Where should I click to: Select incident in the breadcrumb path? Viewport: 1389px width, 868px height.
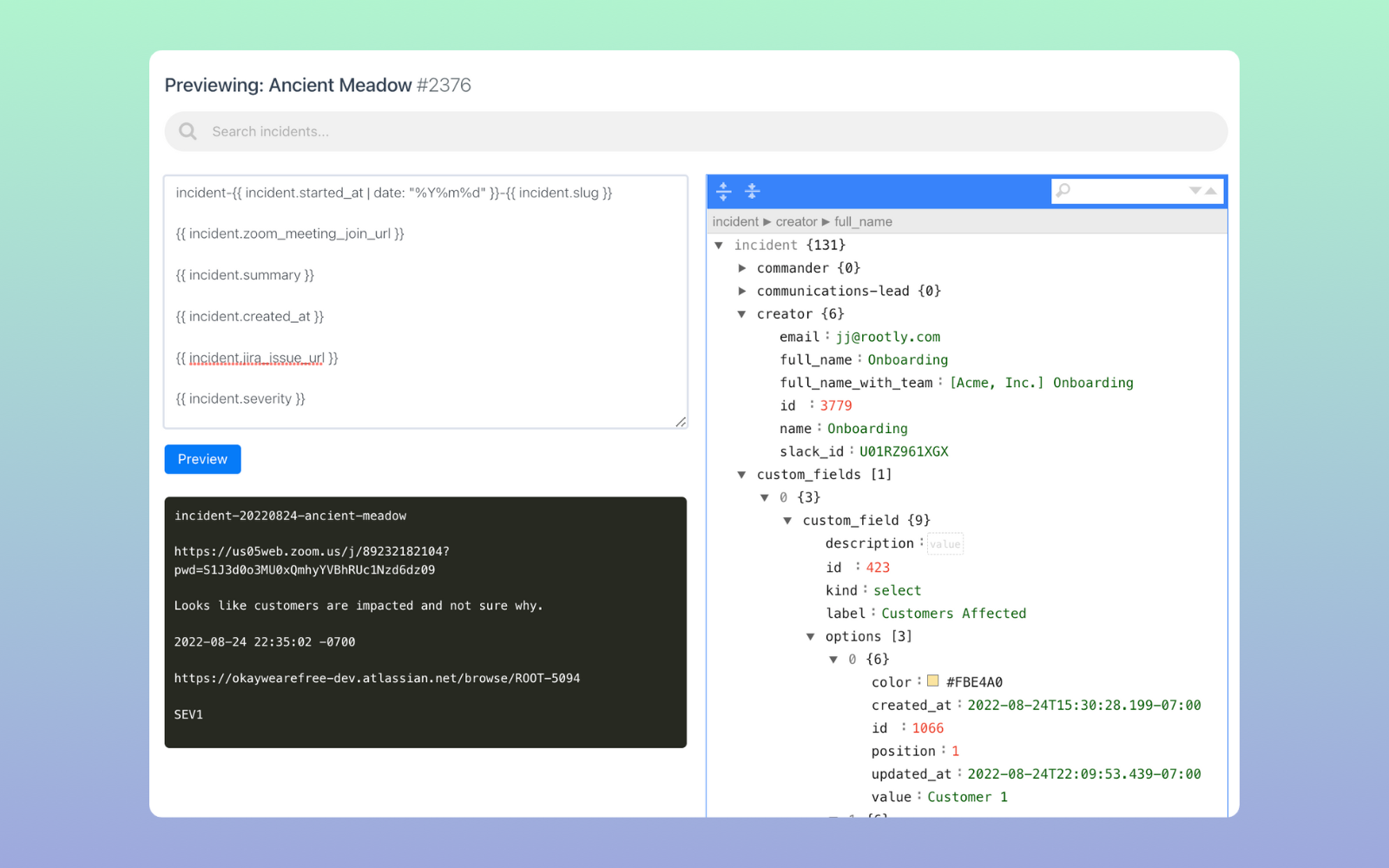[735, 221]
